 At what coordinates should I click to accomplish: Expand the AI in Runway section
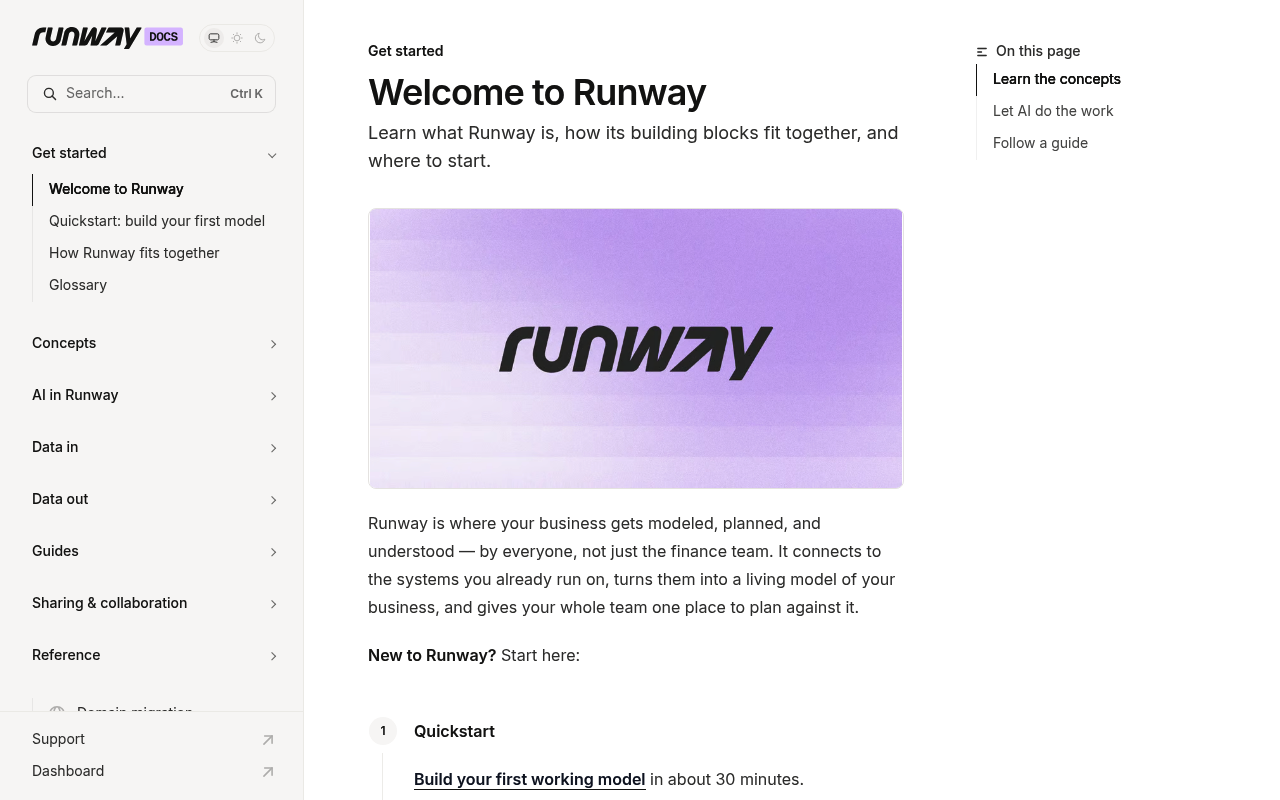coord(155,395)
